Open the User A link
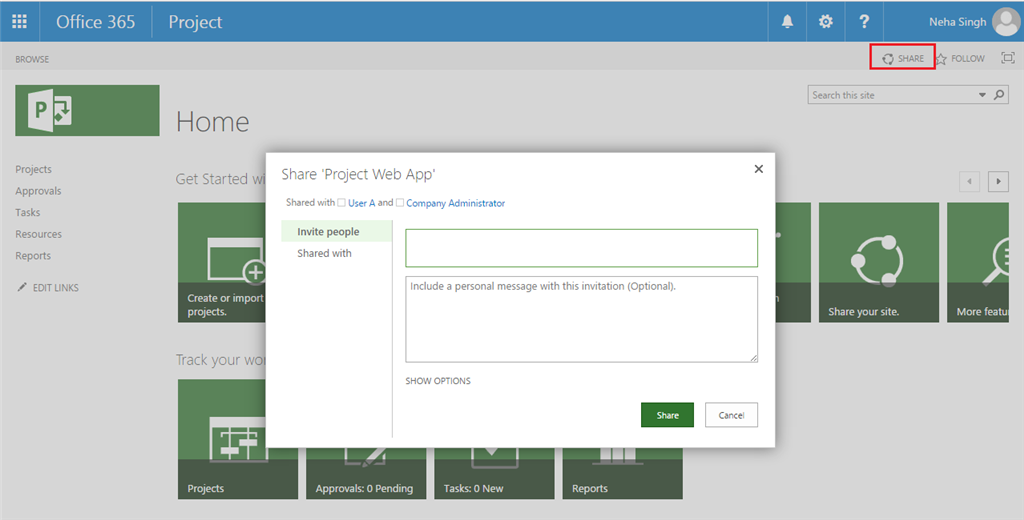The width and height of the screenshot is (1024, 520). pyautogui.click(x=362, y=203)
